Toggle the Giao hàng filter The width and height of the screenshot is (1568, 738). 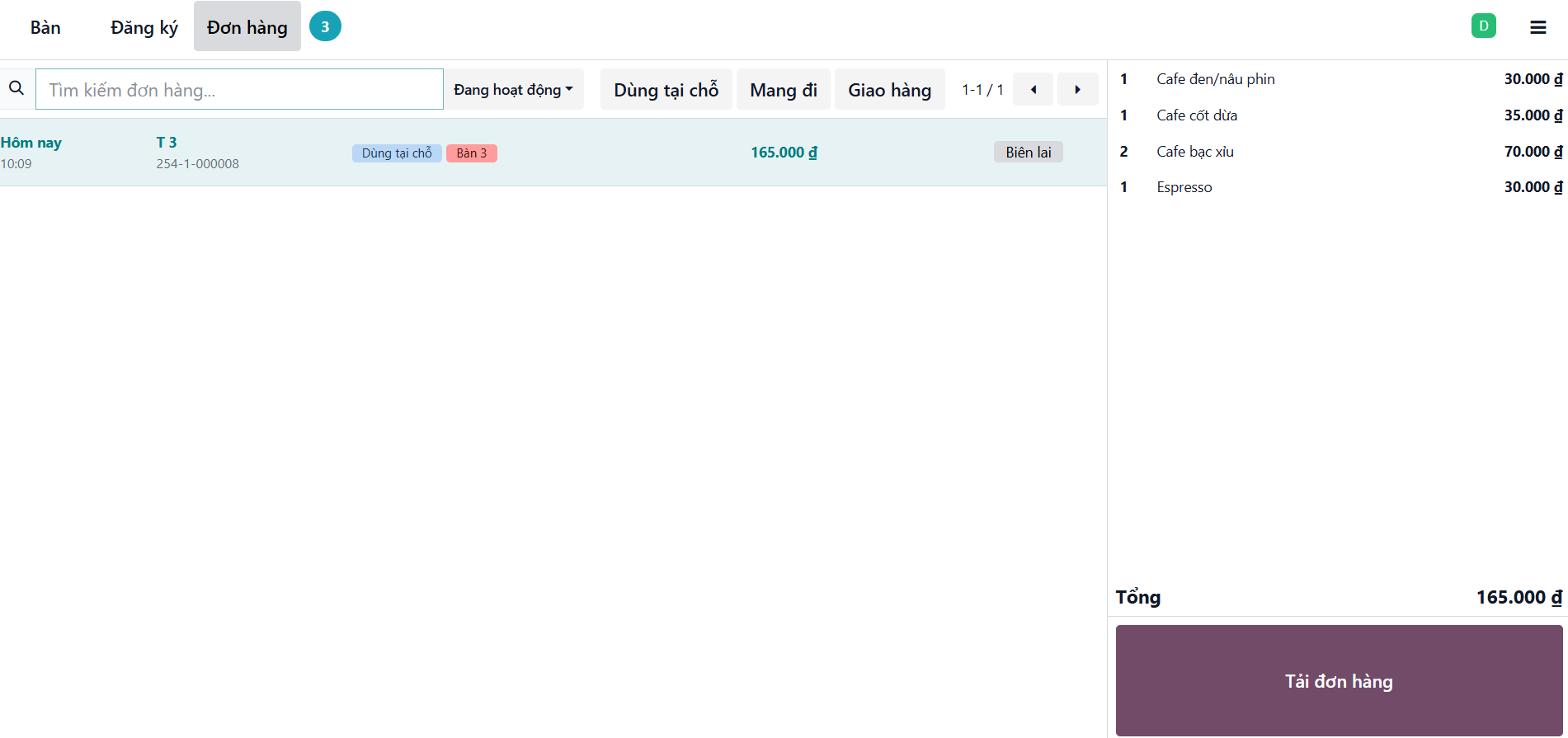(x=889, y=90)
